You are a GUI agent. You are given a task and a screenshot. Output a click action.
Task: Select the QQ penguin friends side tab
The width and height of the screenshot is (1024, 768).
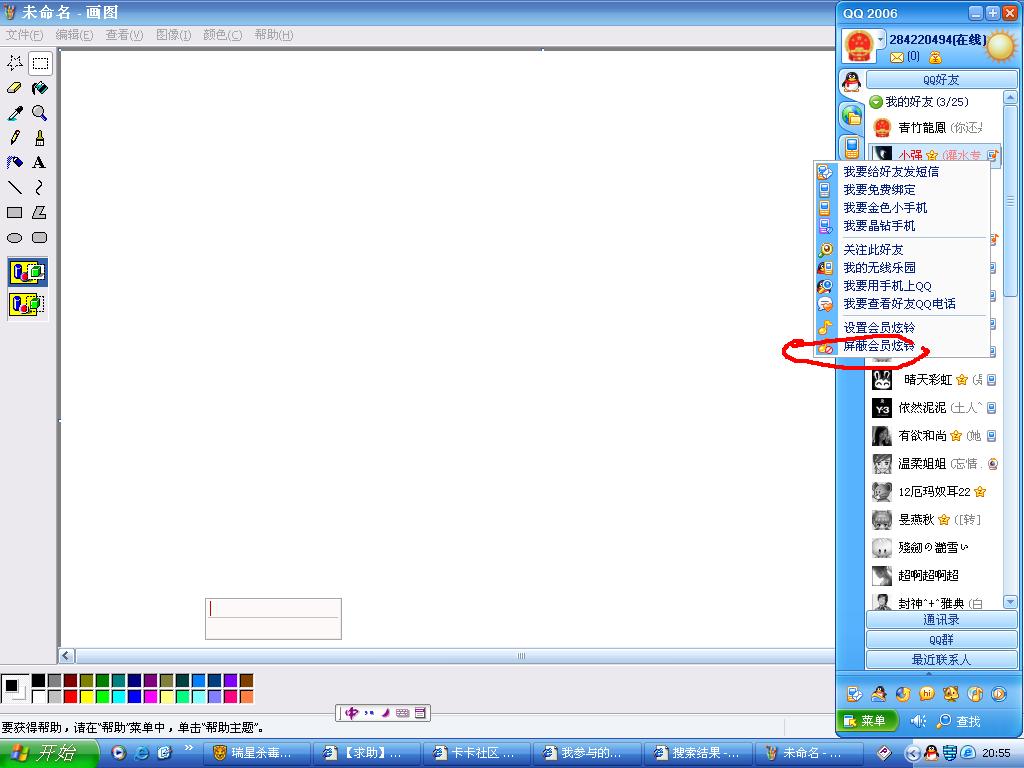(851, 82)
